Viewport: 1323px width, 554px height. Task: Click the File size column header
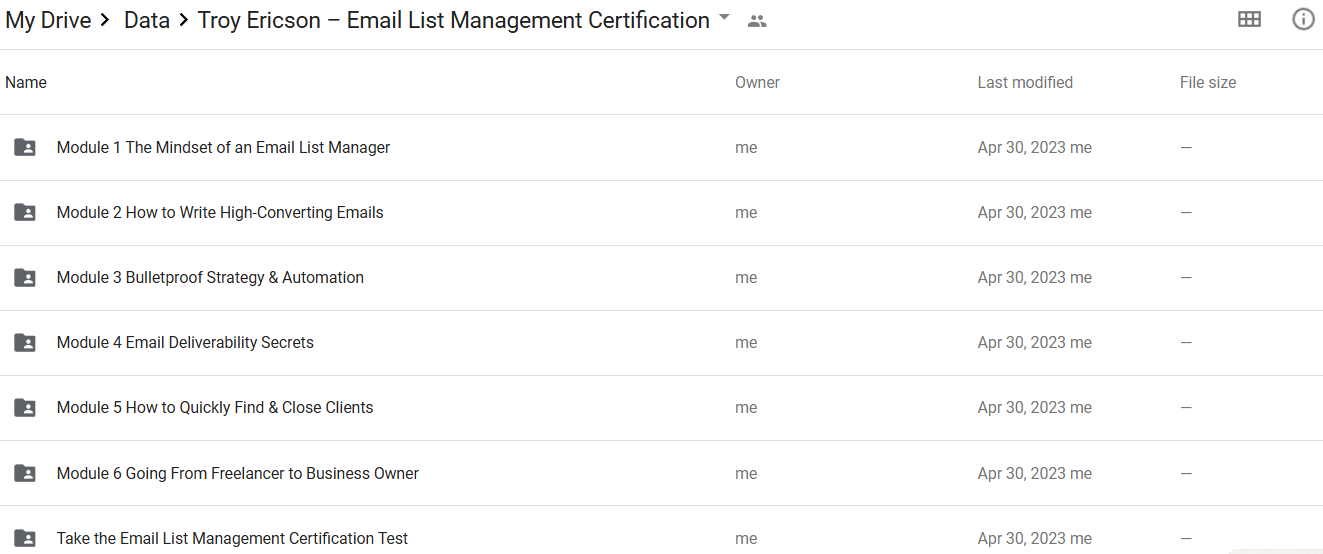(x=1208, y=83)
